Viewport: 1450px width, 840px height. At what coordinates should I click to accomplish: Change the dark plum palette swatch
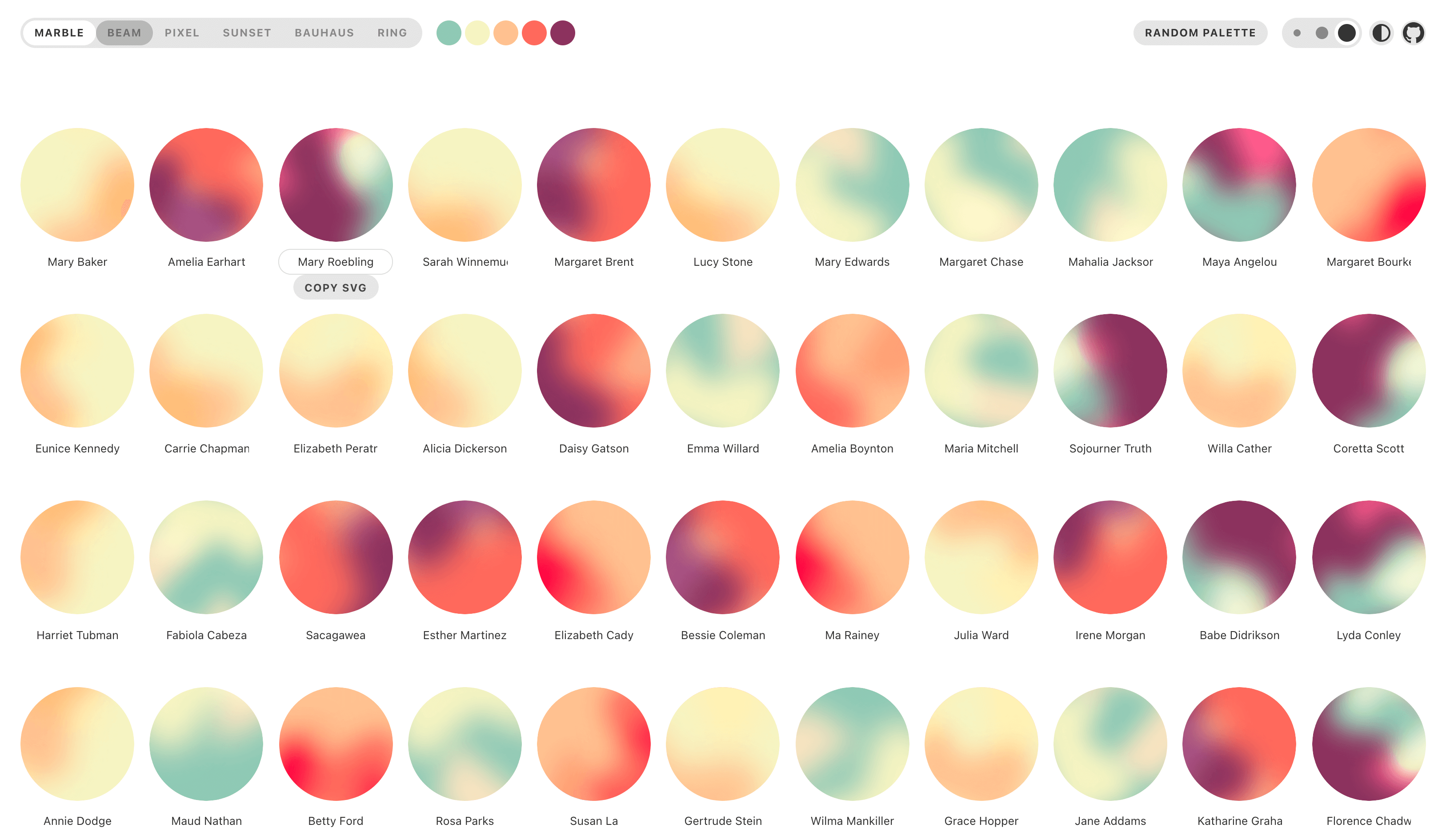[562, 33]
